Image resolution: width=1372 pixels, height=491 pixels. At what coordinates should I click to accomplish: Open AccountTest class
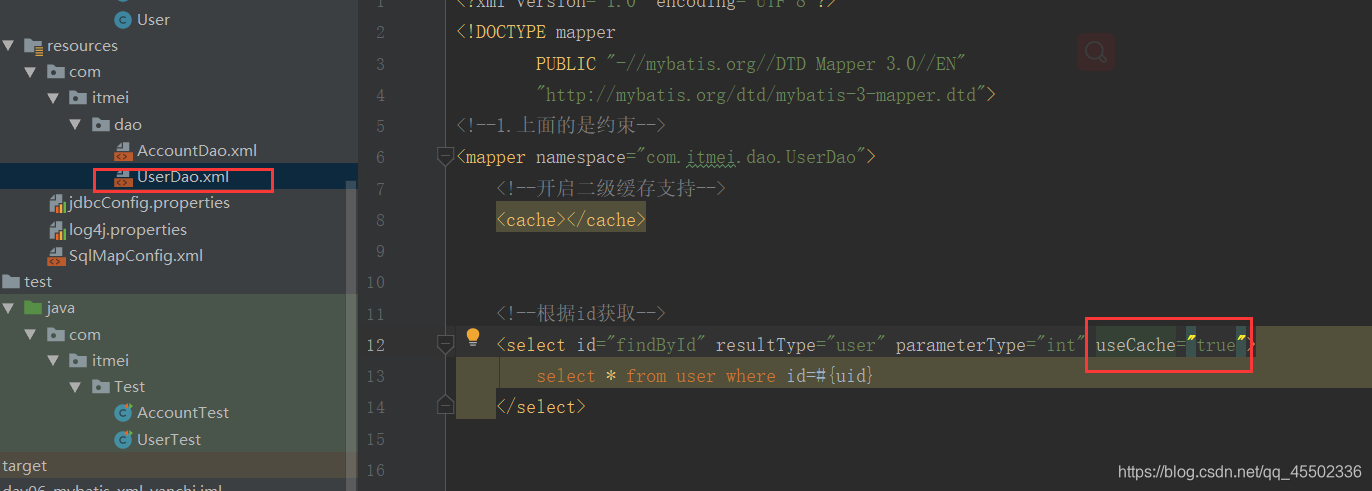[183, 412]
